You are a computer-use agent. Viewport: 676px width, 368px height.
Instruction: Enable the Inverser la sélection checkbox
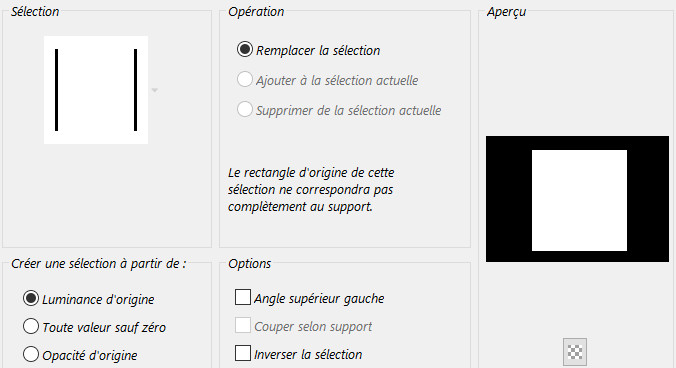pyautogui.click(x=243, y=353)
